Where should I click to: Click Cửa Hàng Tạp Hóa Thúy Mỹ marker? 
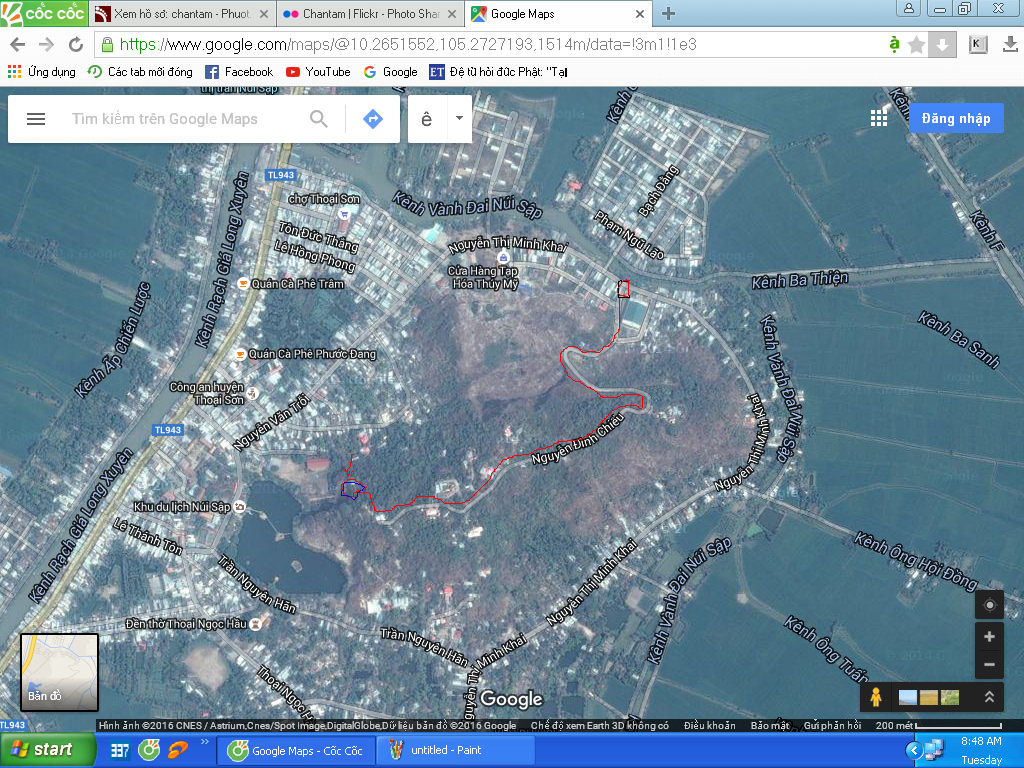503,257
